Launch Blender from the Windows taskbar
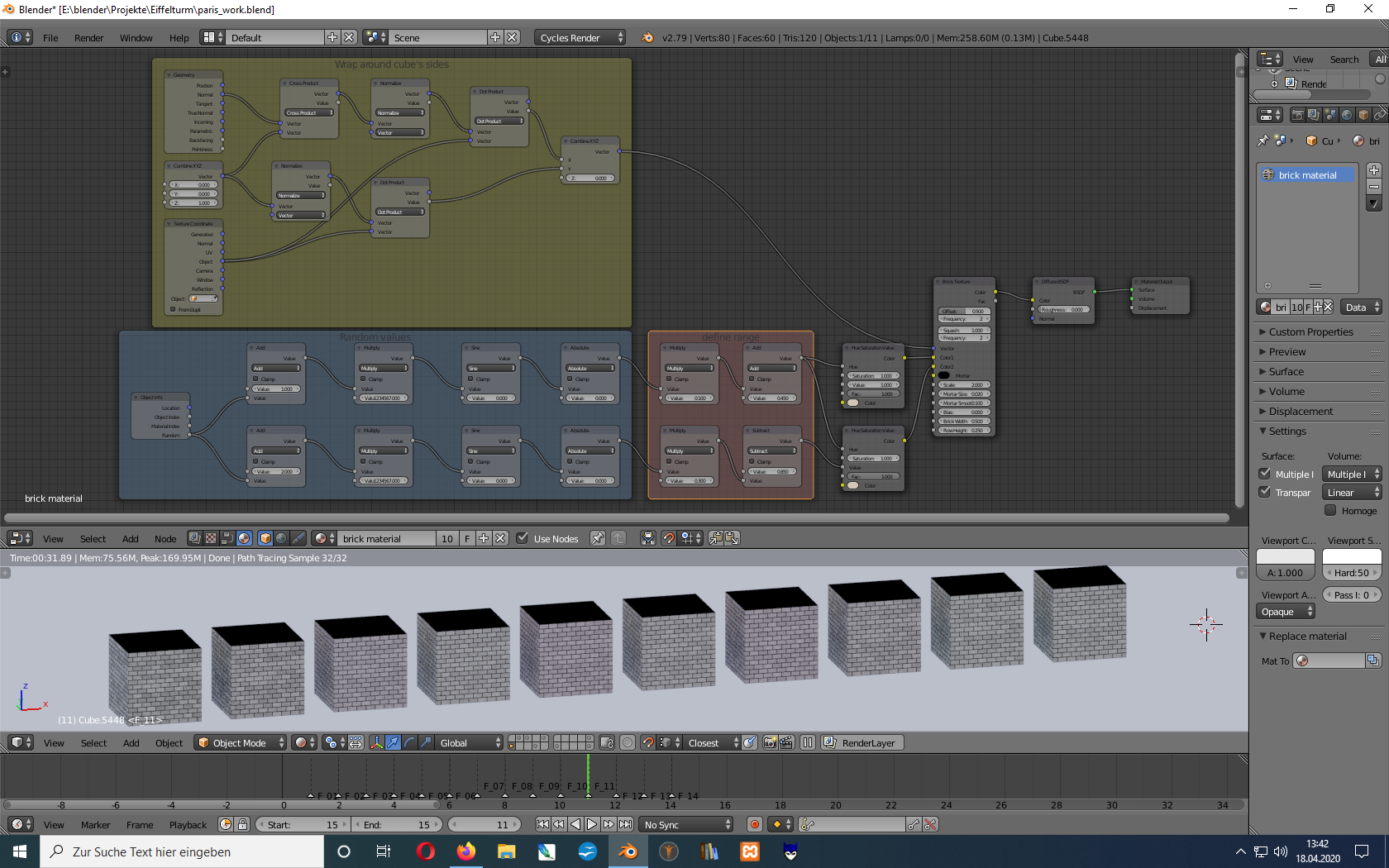 pos(628,851)
